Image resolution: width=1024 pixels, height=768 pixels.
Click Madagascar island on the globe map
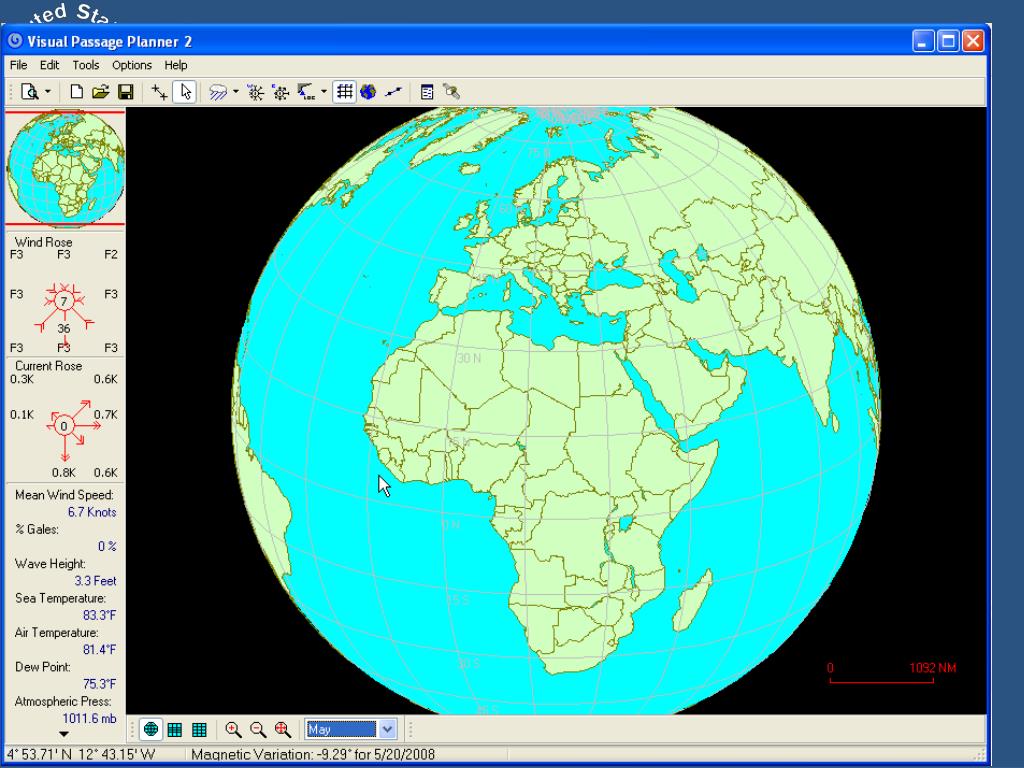[x=692, y=599]
